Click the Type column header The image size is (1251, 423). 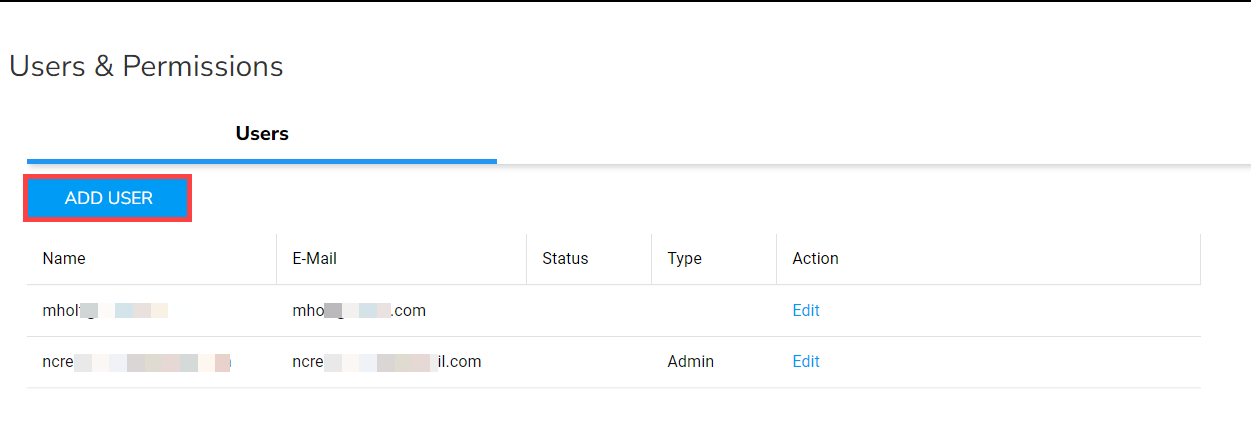coord(684,258)
